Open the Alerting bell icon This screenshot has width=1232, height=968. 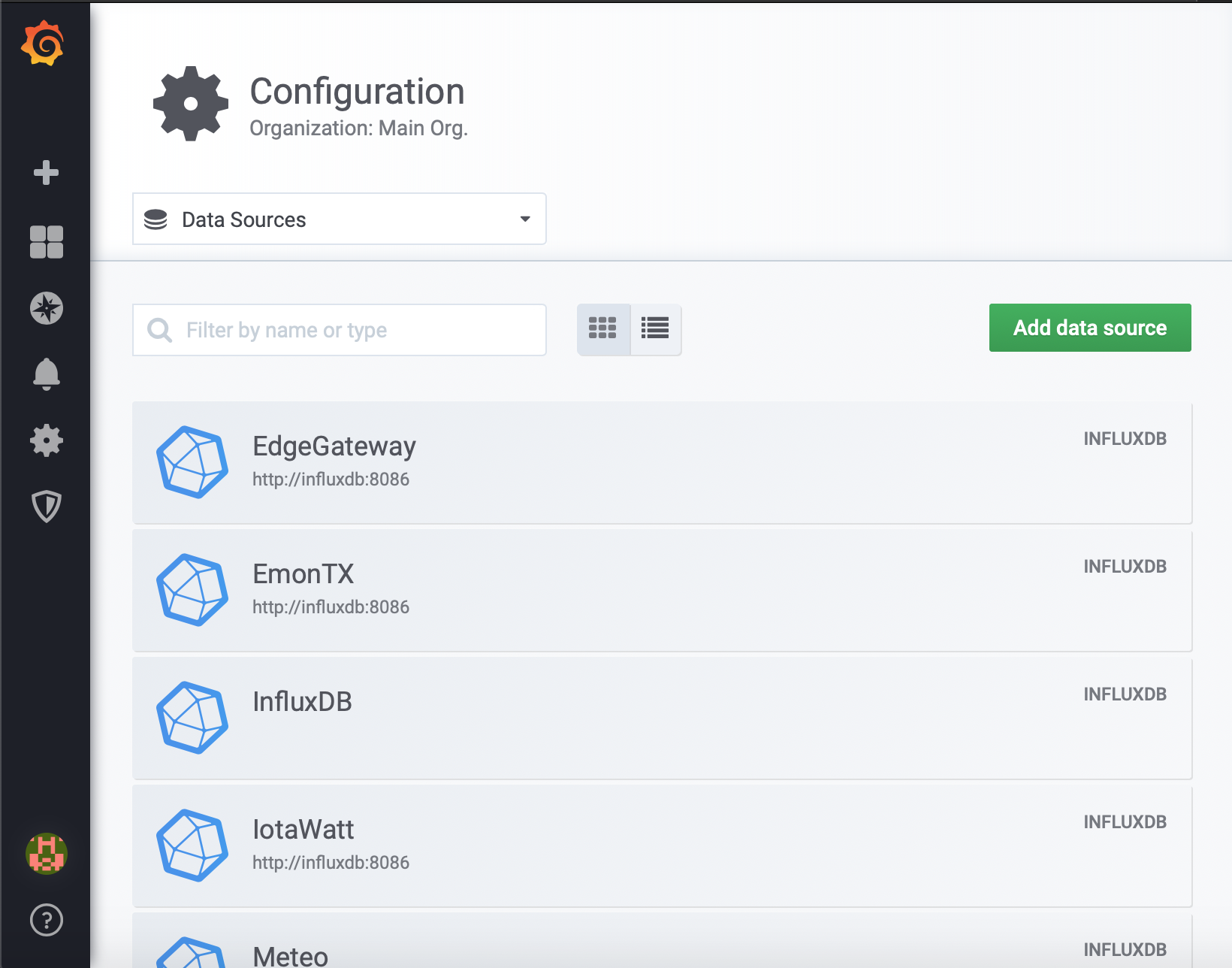coord(46,374)
